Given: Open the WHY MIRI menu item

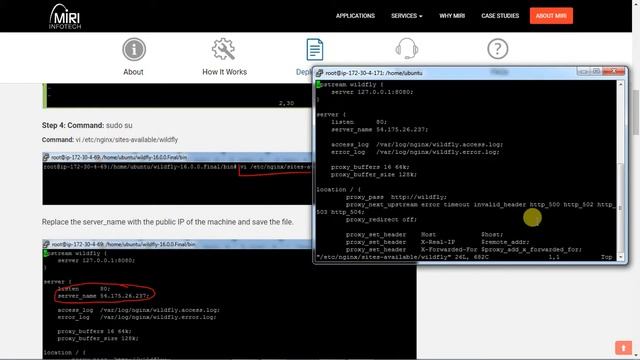Looking at the screenshot, I should (452, 16).
